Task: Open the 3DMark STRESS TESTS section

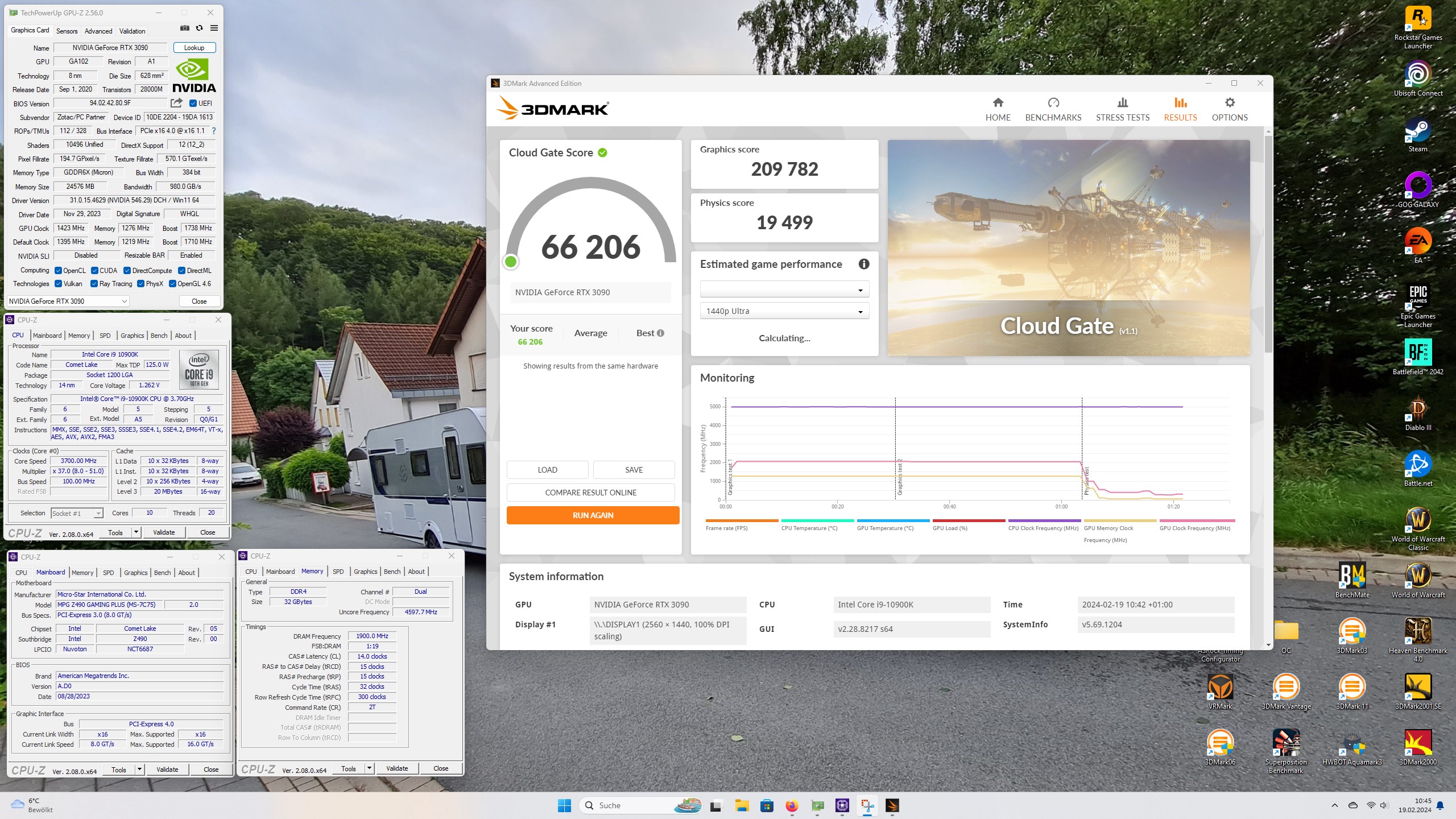Action: (1122, 110)
